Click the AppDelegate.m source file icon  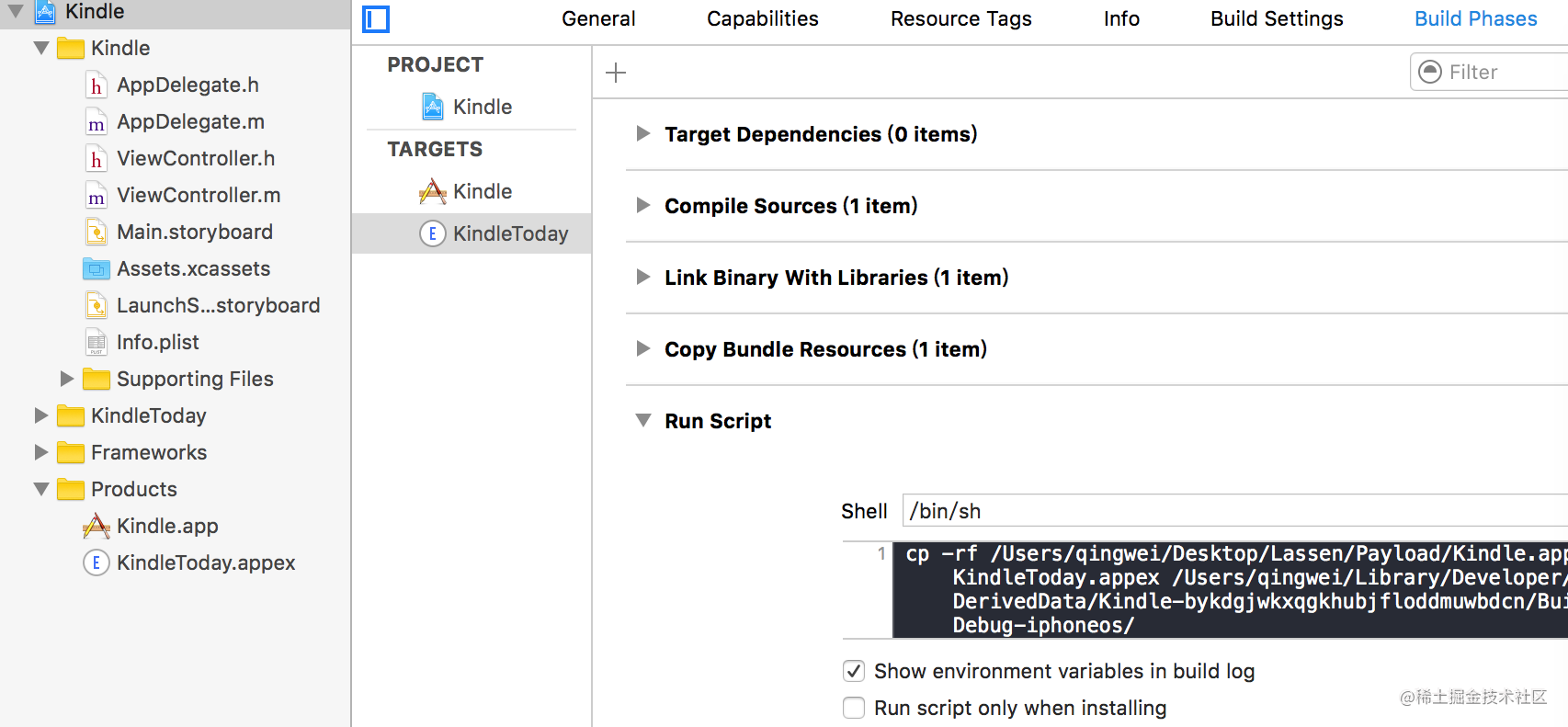97,121
